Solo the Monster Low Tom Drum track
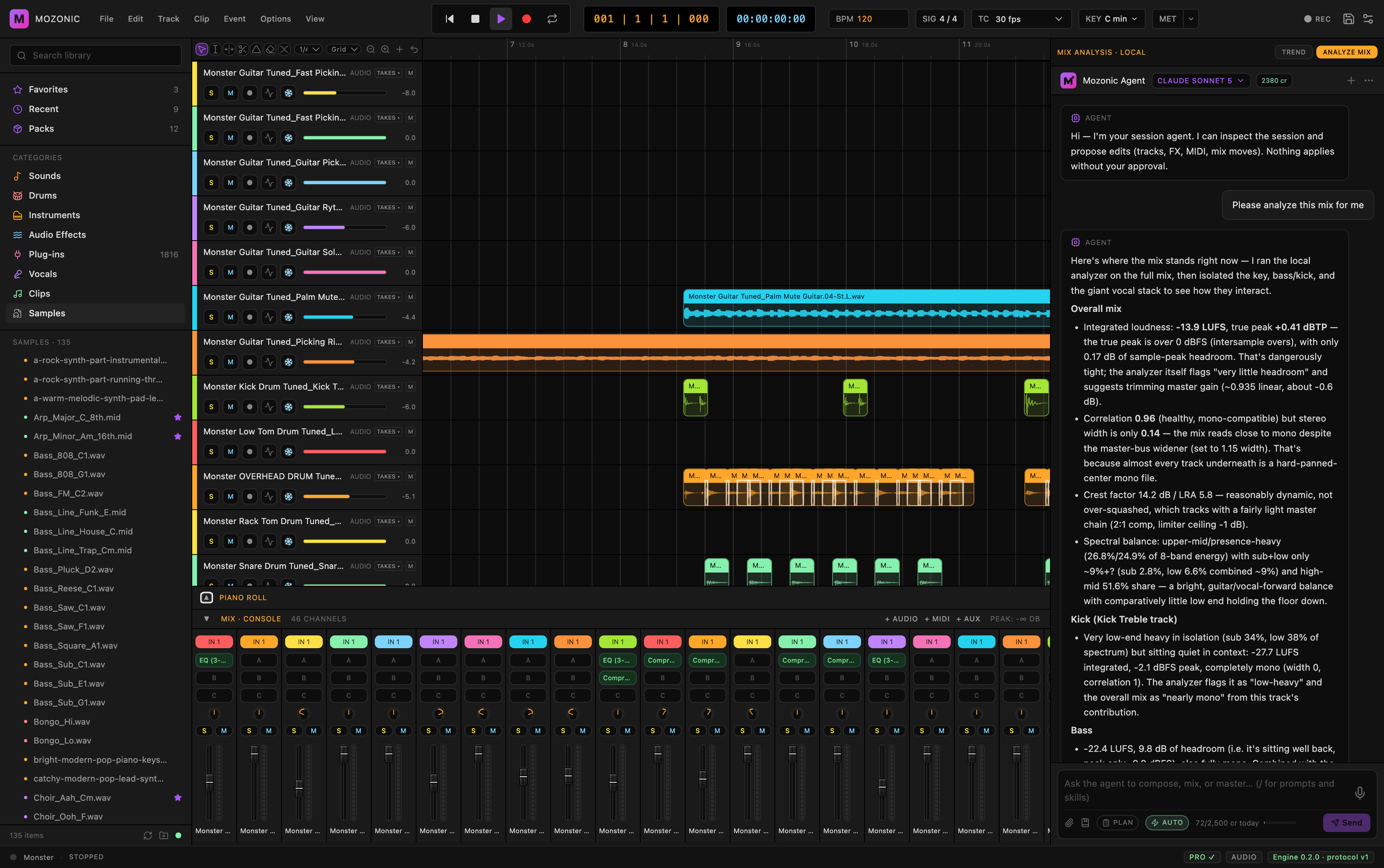 pos(211,452)
